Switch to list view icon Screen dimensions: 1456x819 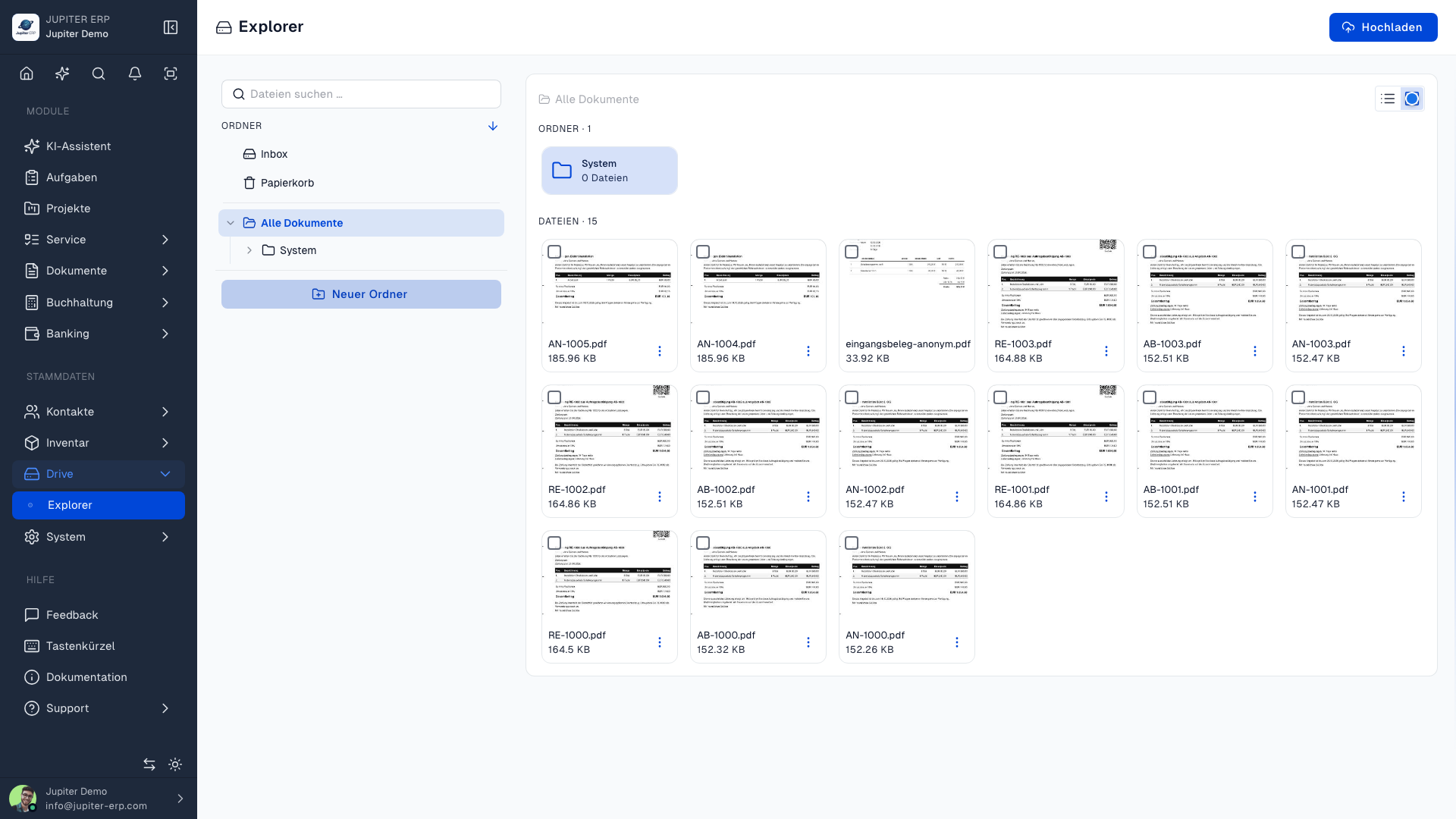tap(1388, 99)
